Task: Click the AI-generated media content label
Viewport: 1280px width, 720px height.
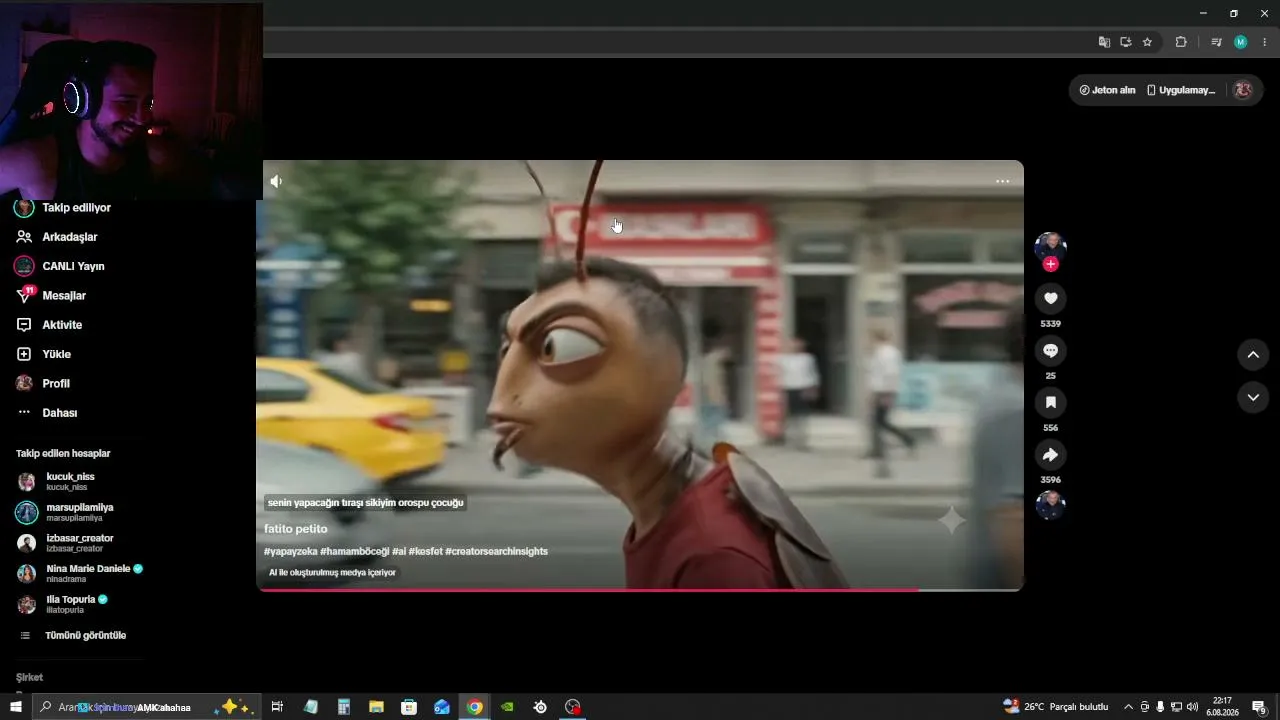Action: [332, 573]
